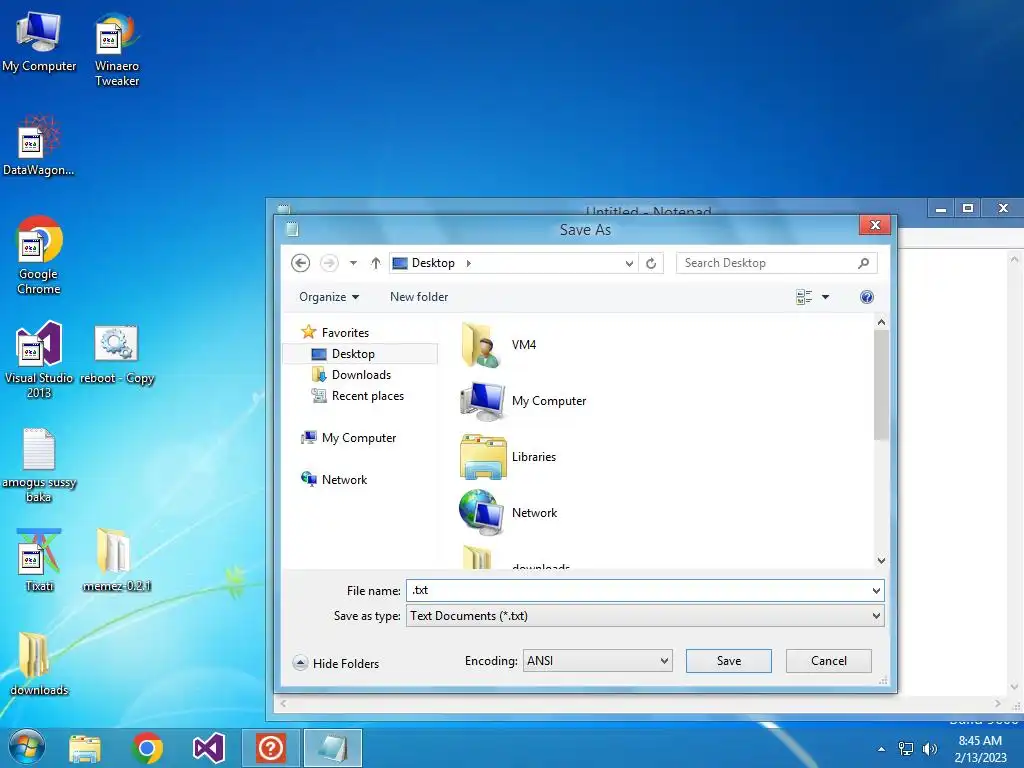
Task: Select the DataWagon desktop shortcut
Action: (39, 146)
